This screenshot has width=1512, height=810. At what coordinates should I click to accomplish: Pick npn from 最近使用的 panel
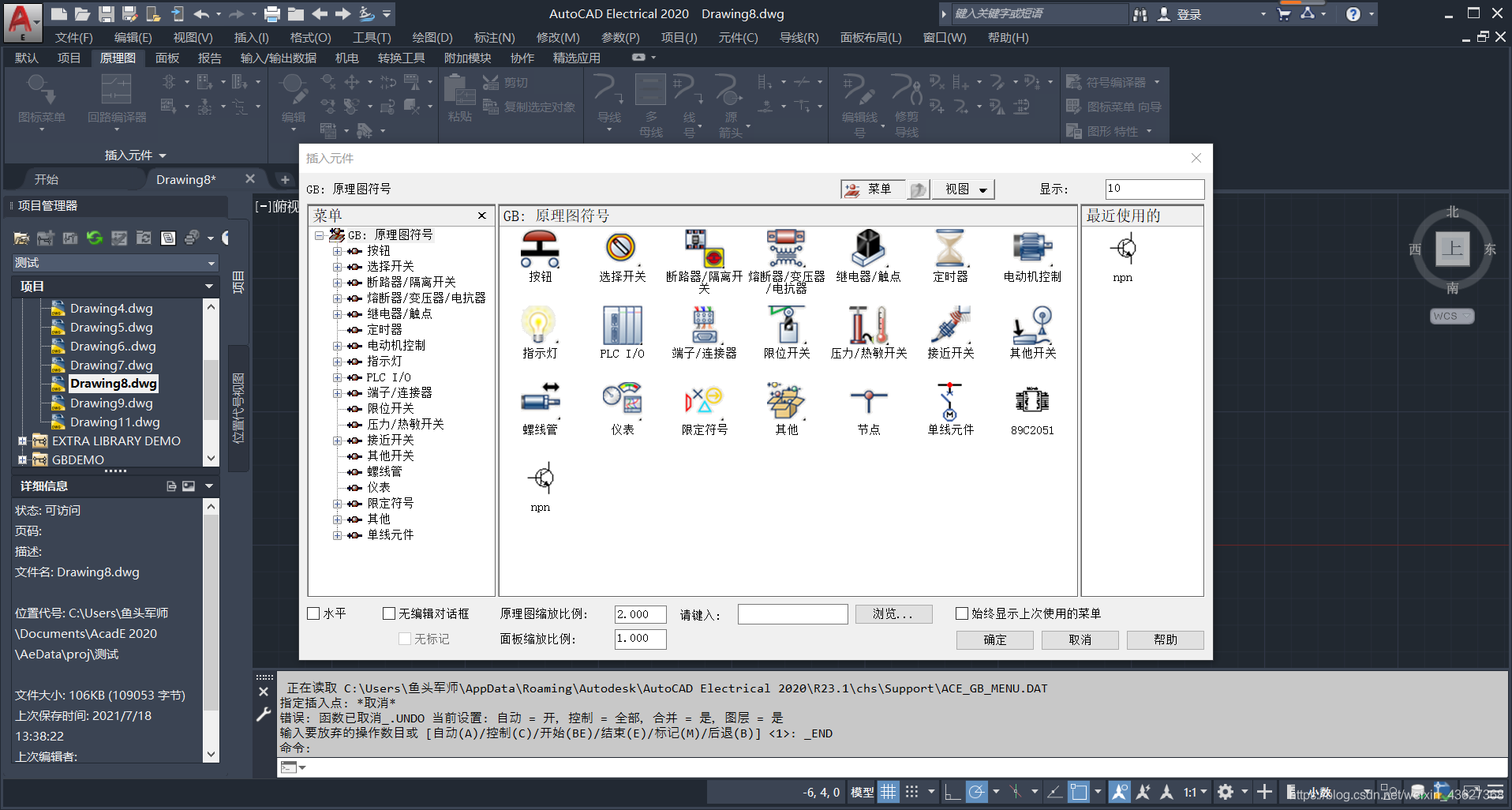1123,249
